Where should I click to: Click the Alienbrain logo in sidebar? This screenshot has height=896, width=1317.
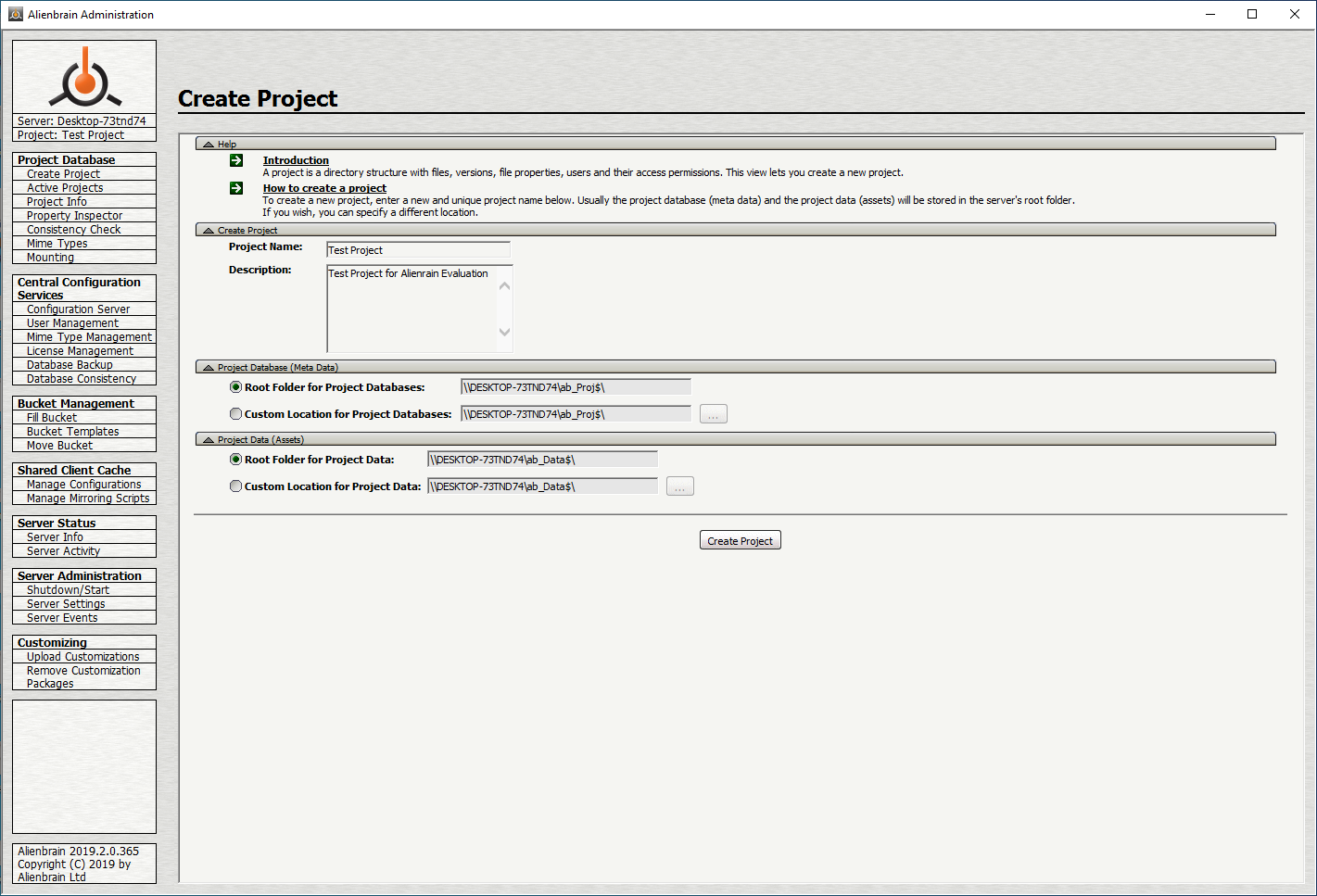(x=84, y=78)
